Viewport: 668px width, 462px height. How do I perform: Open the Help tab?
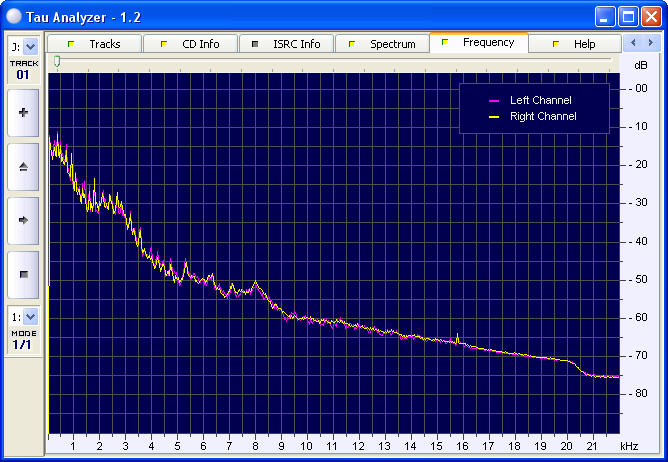pyautogui.click(x=574, y=44)
